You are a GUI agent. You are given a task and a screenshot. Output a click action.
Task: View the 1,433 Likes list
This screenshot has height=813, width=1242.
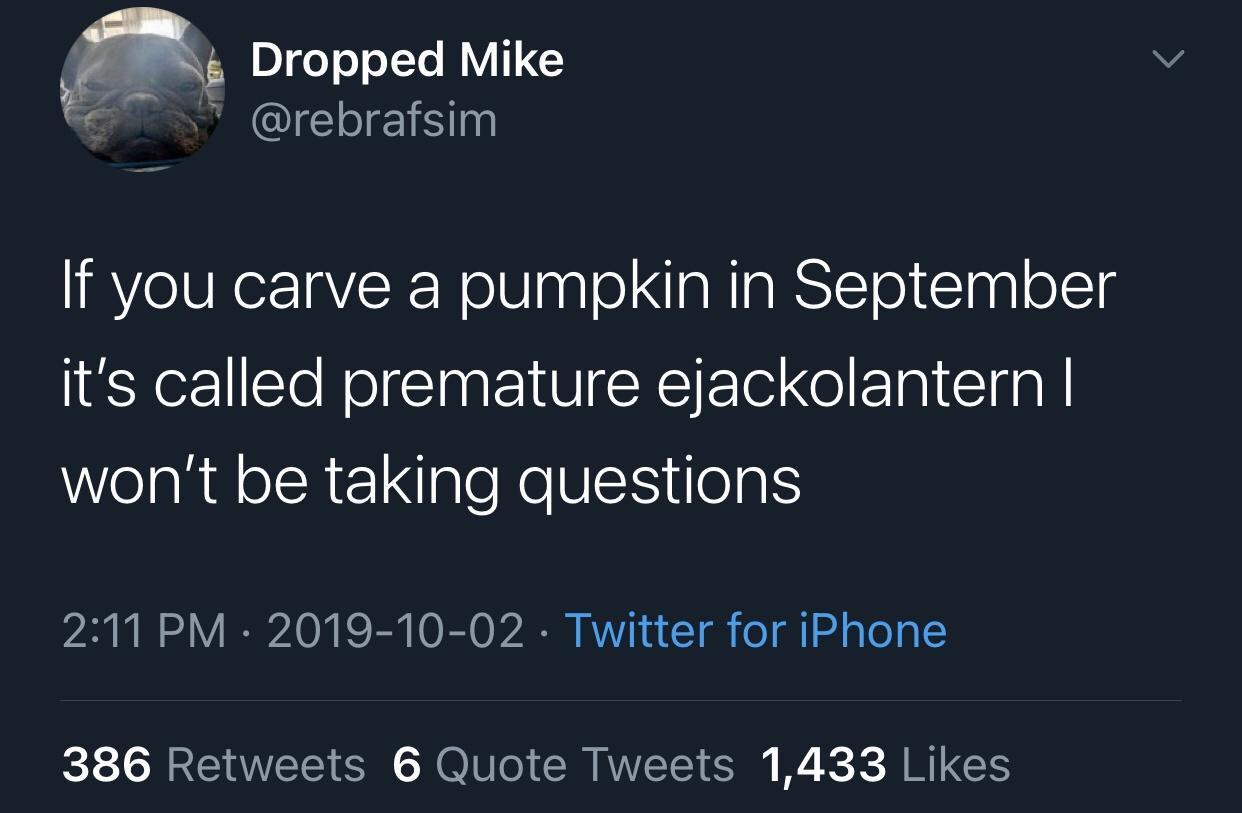(886, 765)
